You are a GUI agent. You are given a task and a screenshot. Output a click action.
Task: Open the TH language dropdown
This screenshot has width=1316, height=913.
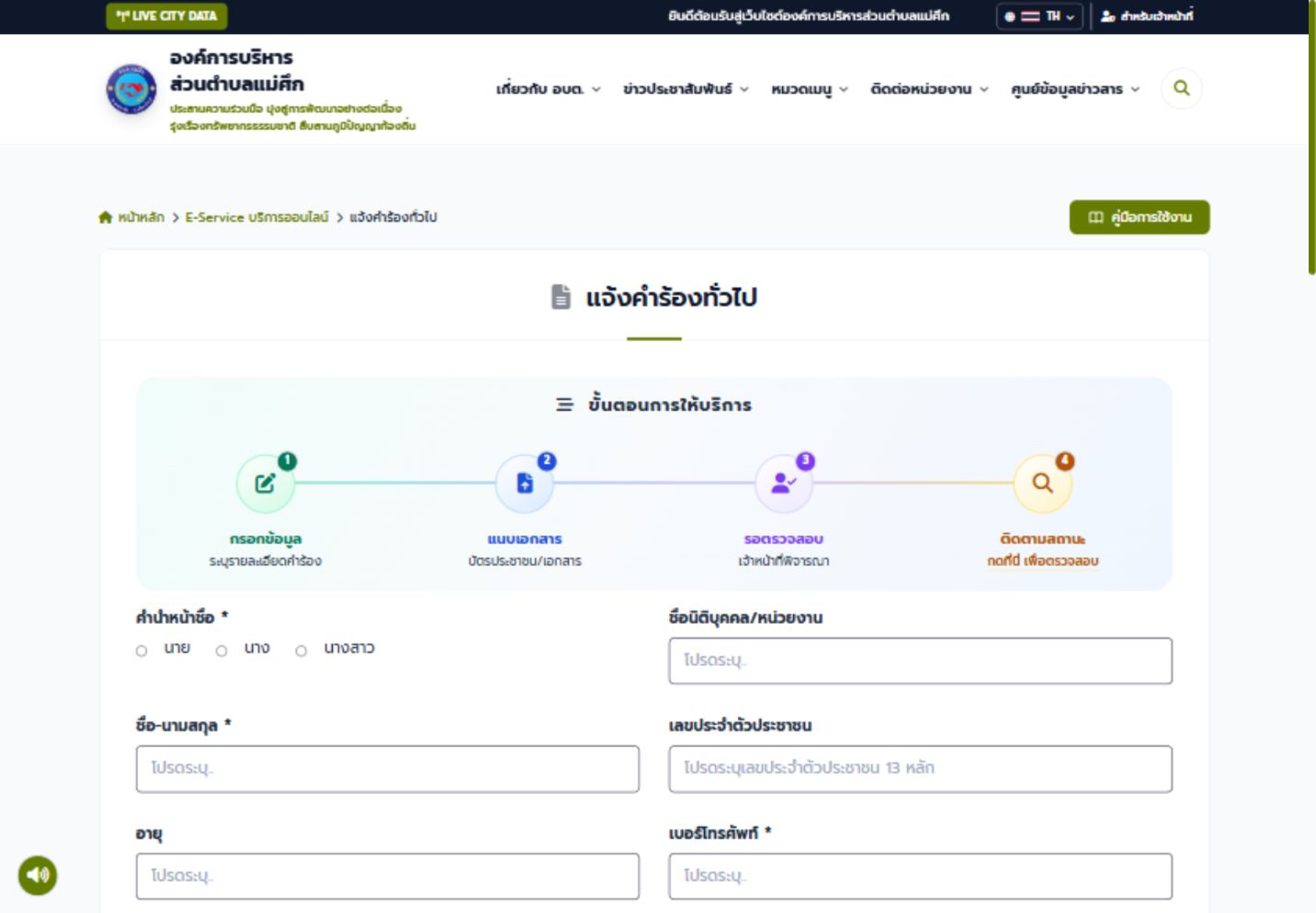[x=1039, y=17]
